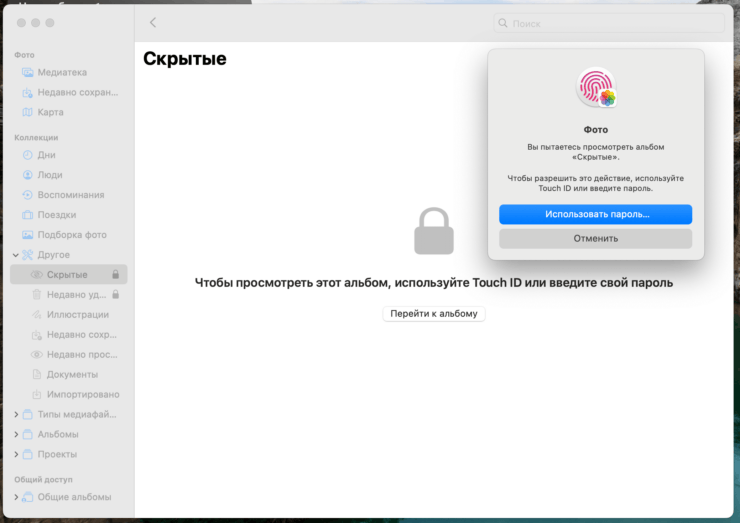This screenshot has height=523, width=740.
Task: Click the Дни clock icon
Action: pyautogui.click(x=28, y=155)
